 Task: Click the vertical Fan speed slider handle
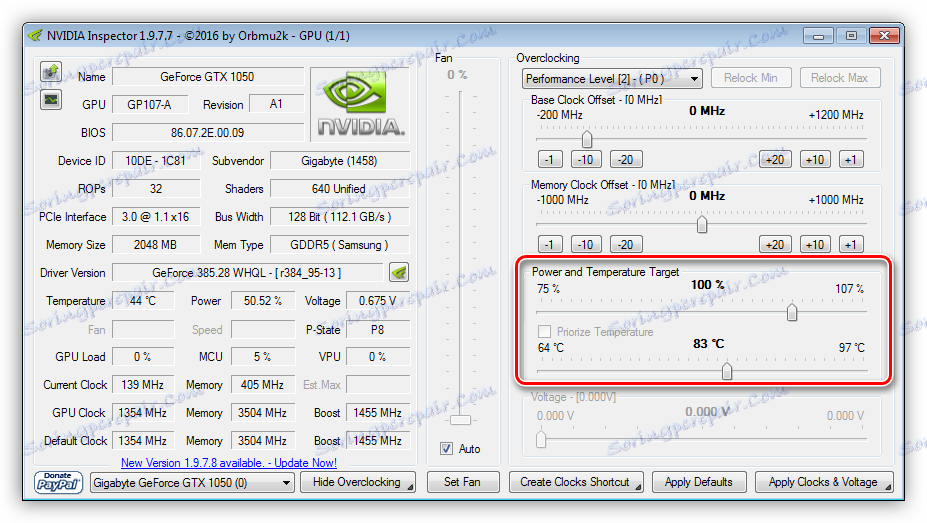[461, 420]
